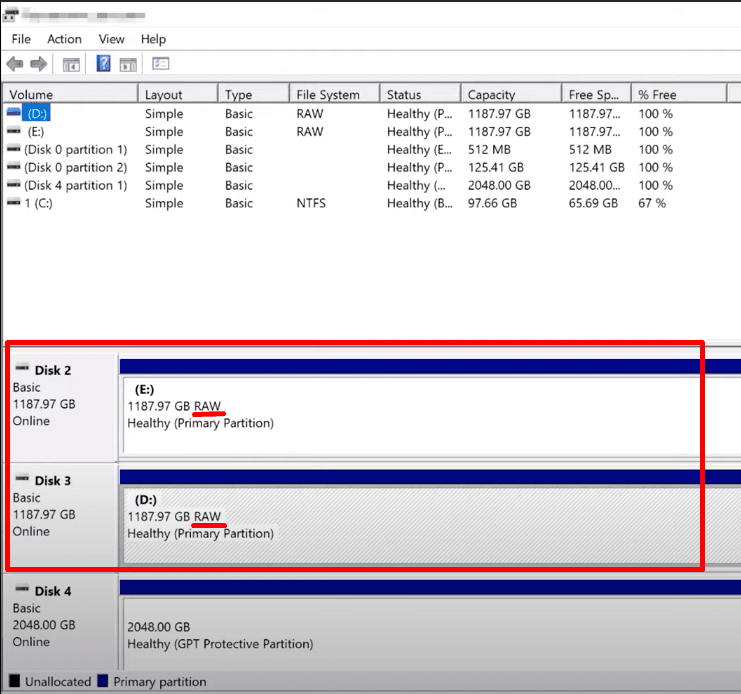The image size is (741, 694).
Task: Select the drive icon of volume (E:)
Action: pos(13,131)
